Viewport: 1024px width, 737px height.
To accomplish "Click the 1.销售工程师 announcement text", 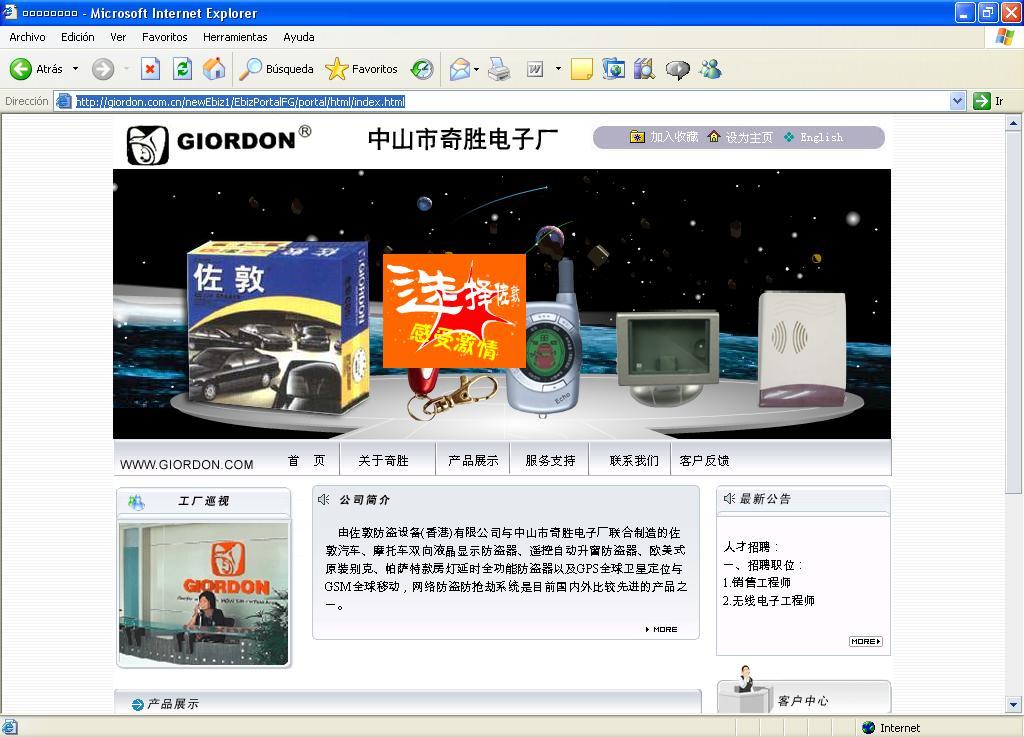I will [756, 582].
